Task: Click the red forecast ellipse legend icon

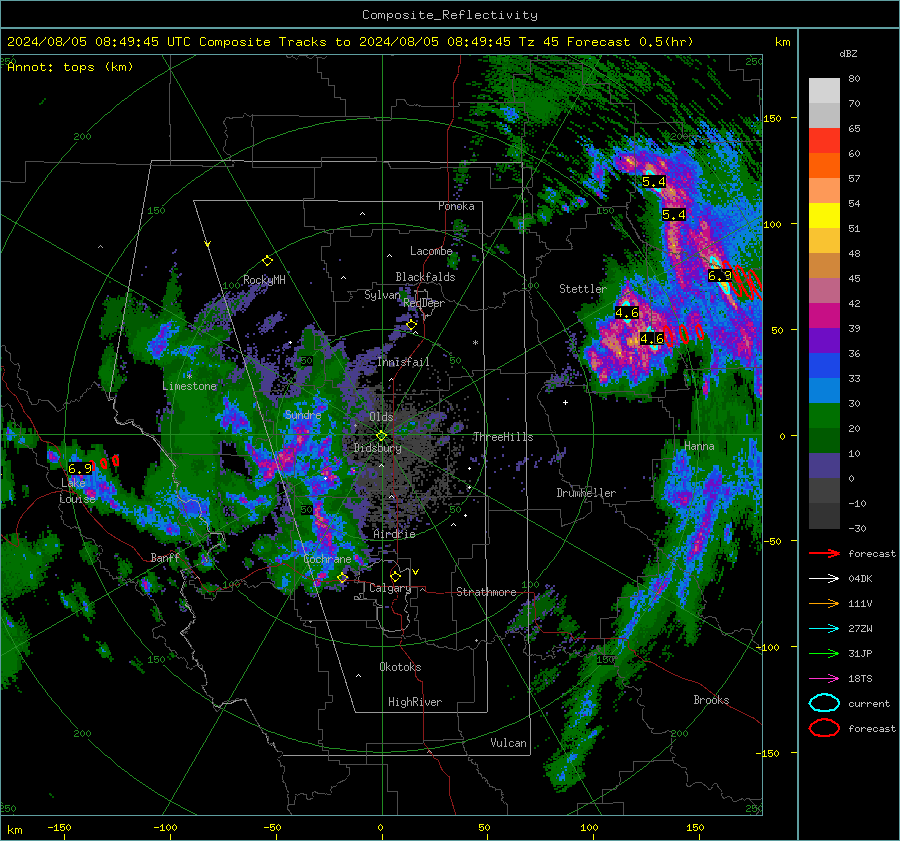Action: click(x=824, y=728)
